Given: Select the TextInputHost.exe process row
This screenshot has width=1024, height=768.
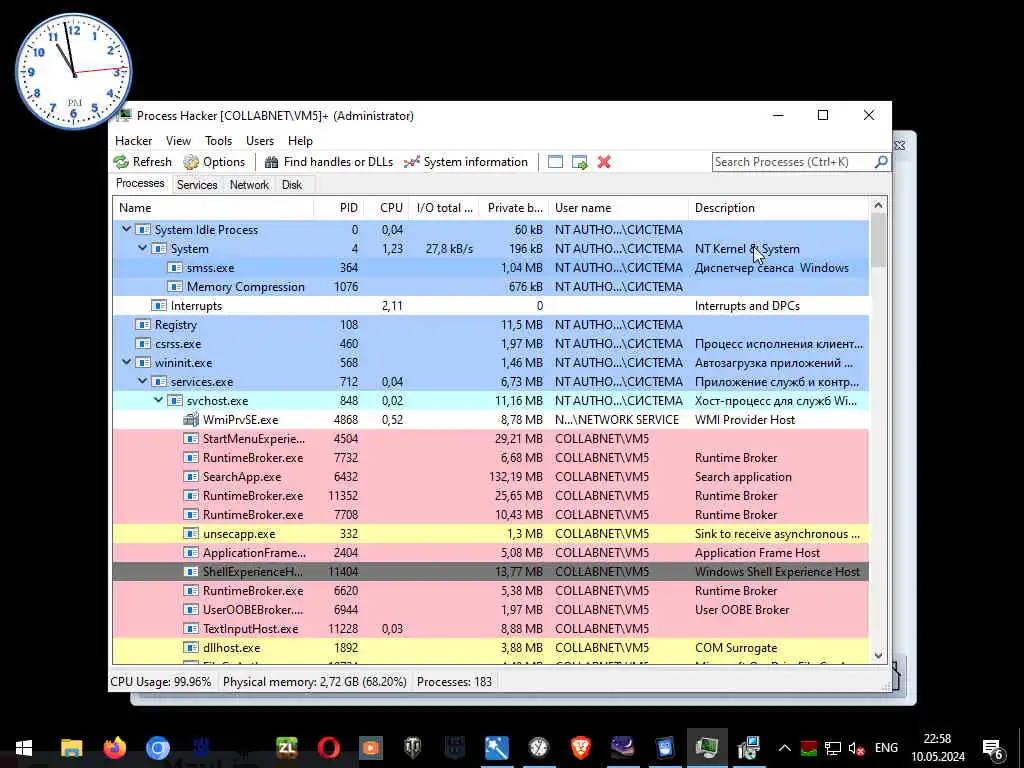Looking at the screenshot, I should click(490, 628).
